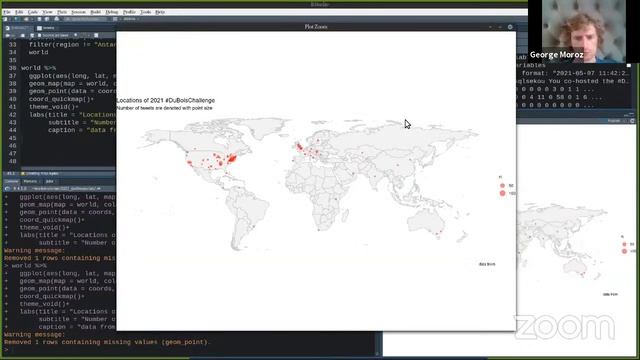Open the Tools menu
The height and width of the screenshot is (360, 640).
click(x=146, y=12)
